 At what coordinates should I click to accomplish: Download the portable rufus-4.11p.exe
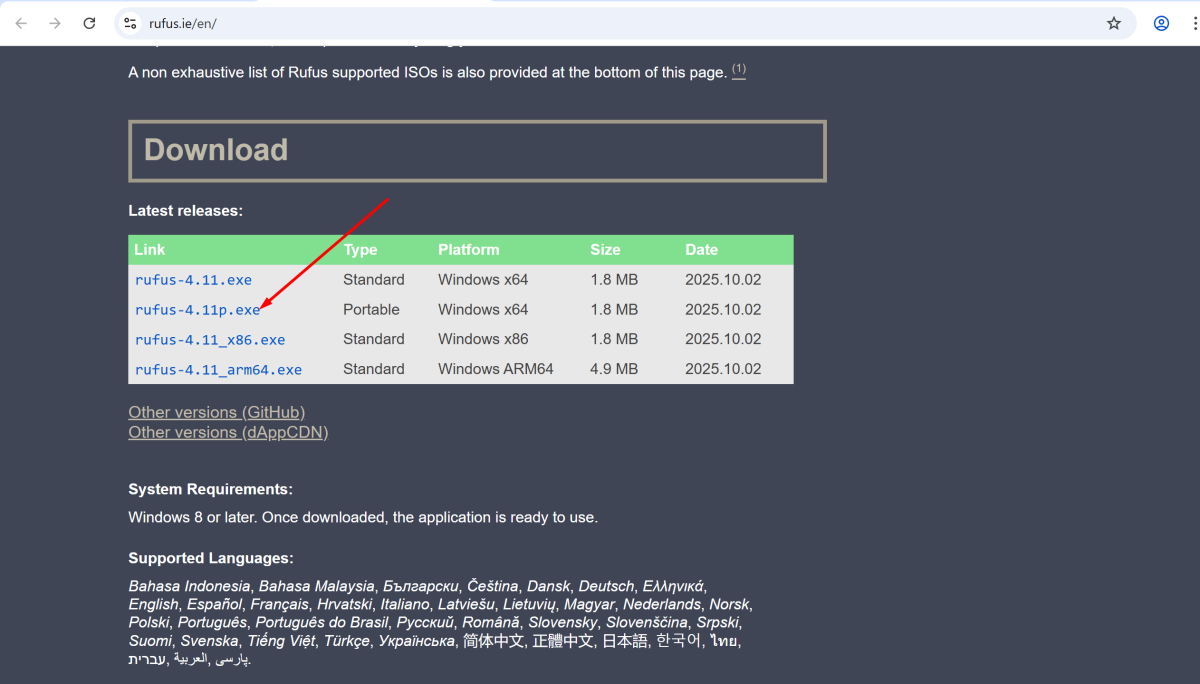(197, 310)
